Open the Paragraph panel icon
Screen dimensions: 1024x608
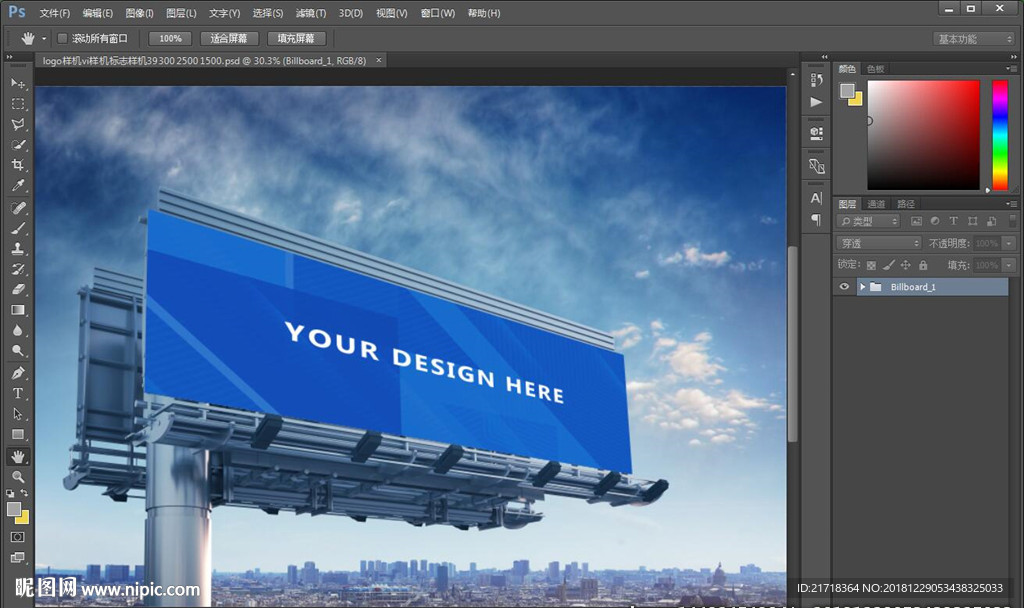(x=816, y=219)
